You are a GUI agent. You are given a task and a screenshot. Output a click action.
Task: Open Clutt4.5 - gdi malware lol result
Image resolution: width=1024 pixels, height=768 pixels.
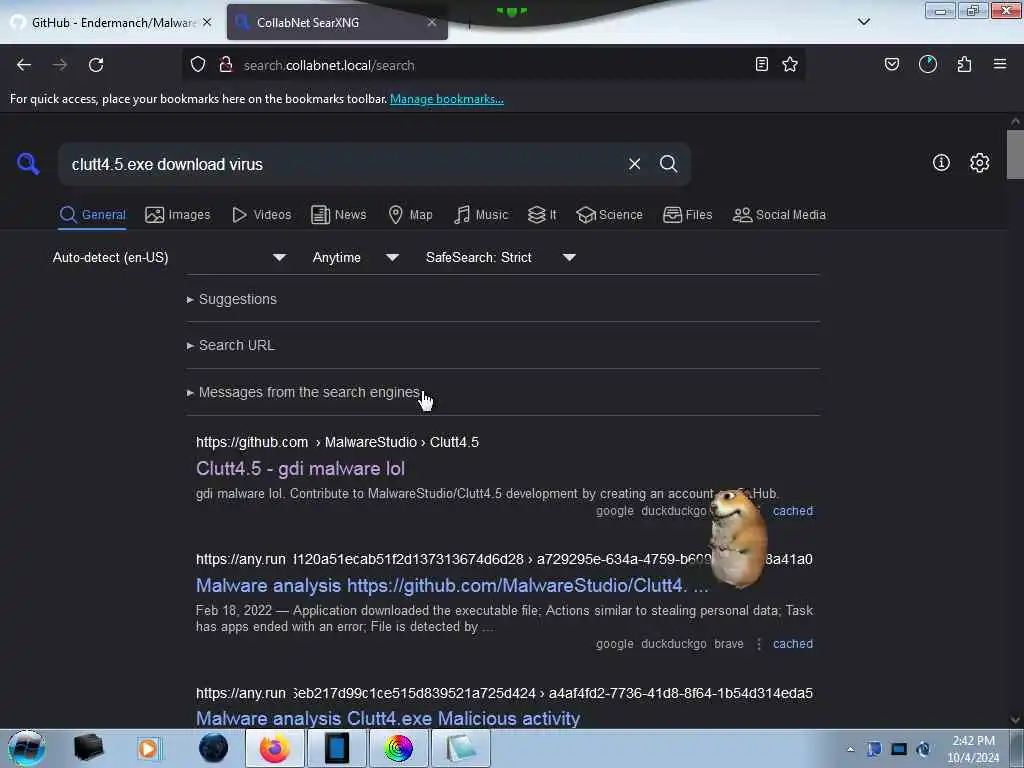tap(300, 468)
